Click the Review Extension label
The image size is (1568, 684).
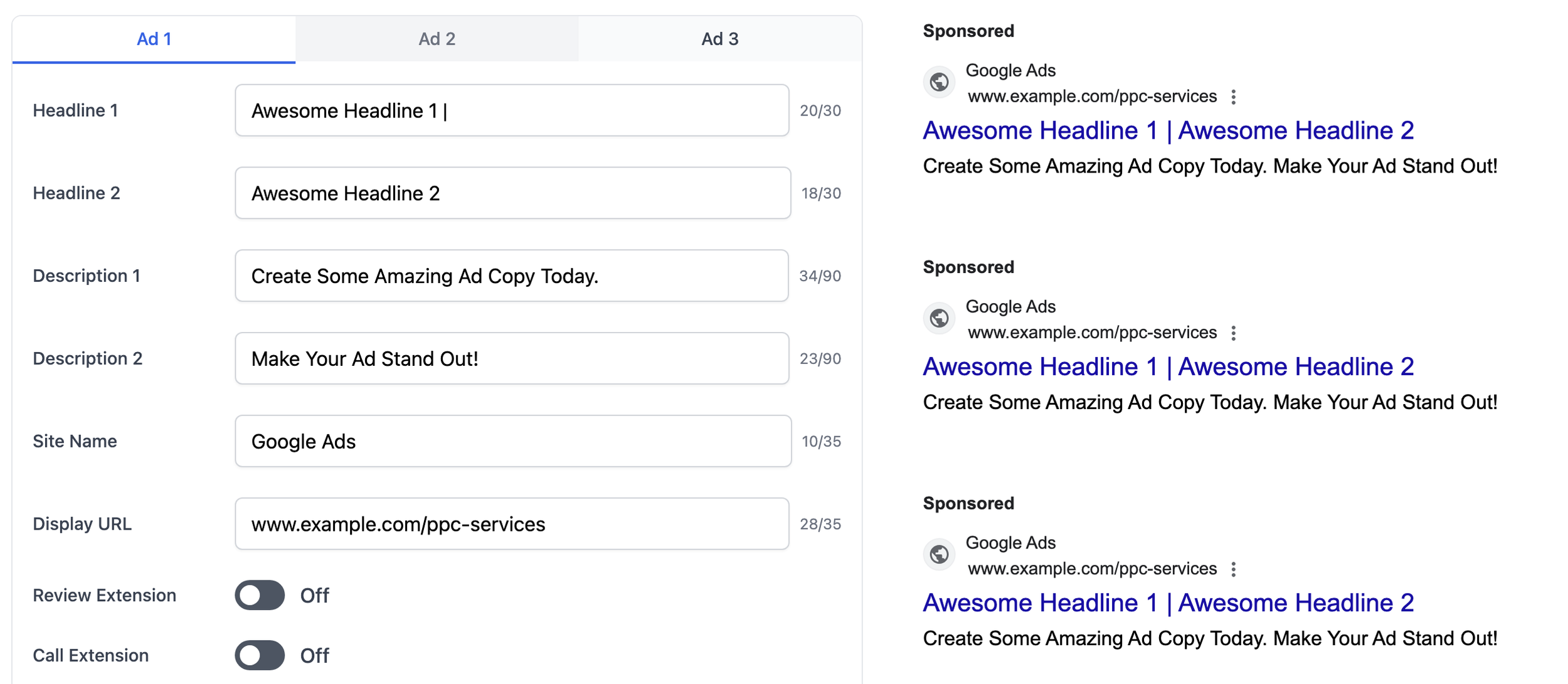(x=104, y=596)
